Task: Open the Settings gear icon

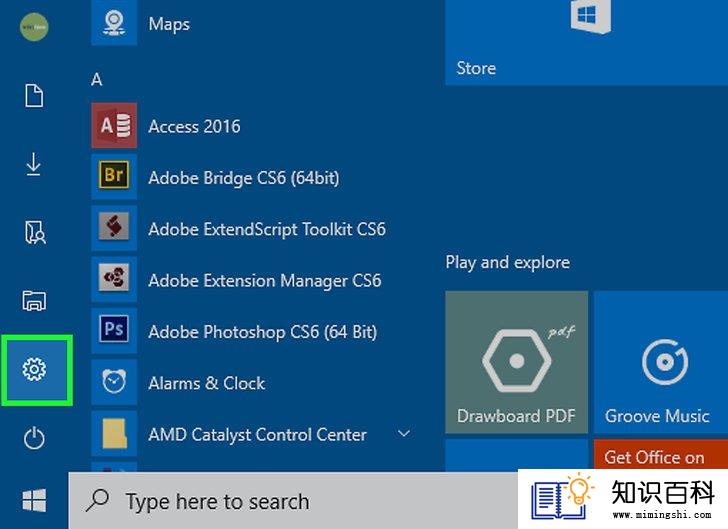Action: tap(34, 369)
